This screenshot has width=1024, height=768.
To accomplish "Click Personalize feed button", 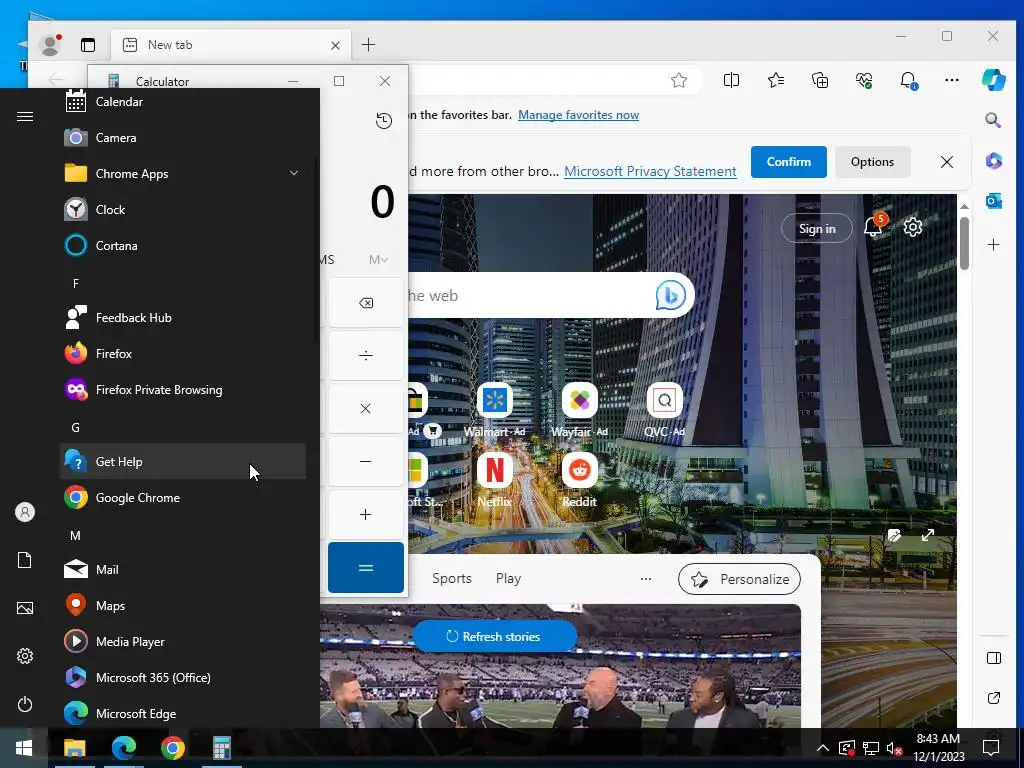I will click(739, 579).
